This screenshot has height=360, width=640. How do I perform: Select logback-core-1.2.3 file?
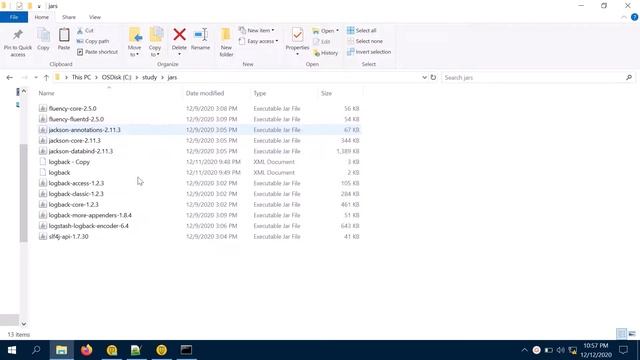coord(199,204)
